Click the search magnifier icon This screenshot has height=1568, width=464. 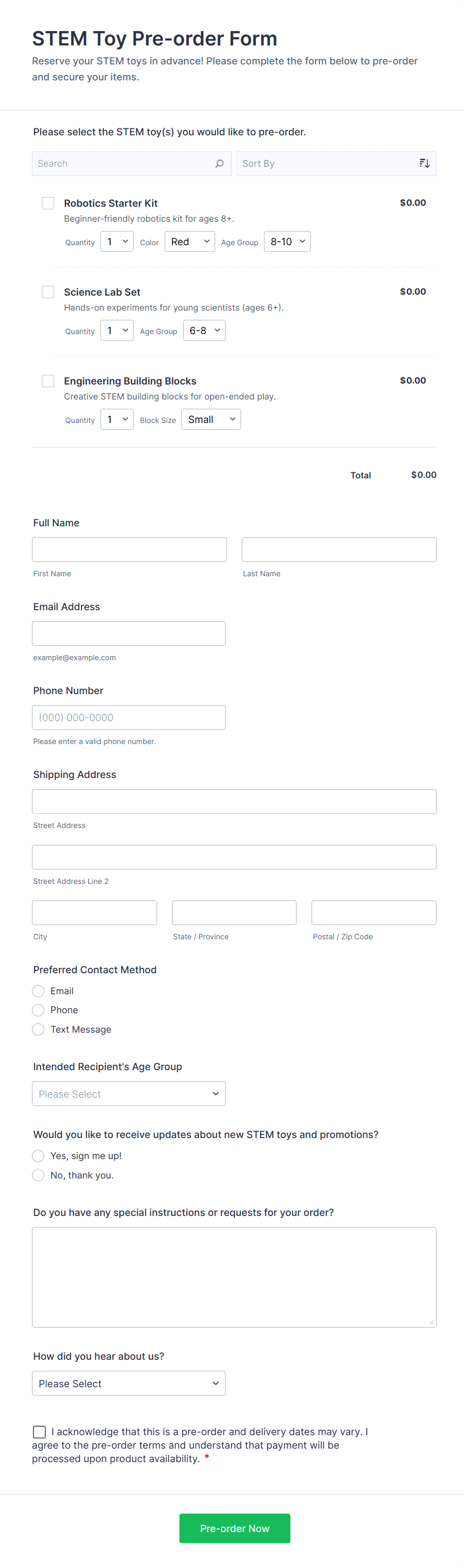click(220, 164)
